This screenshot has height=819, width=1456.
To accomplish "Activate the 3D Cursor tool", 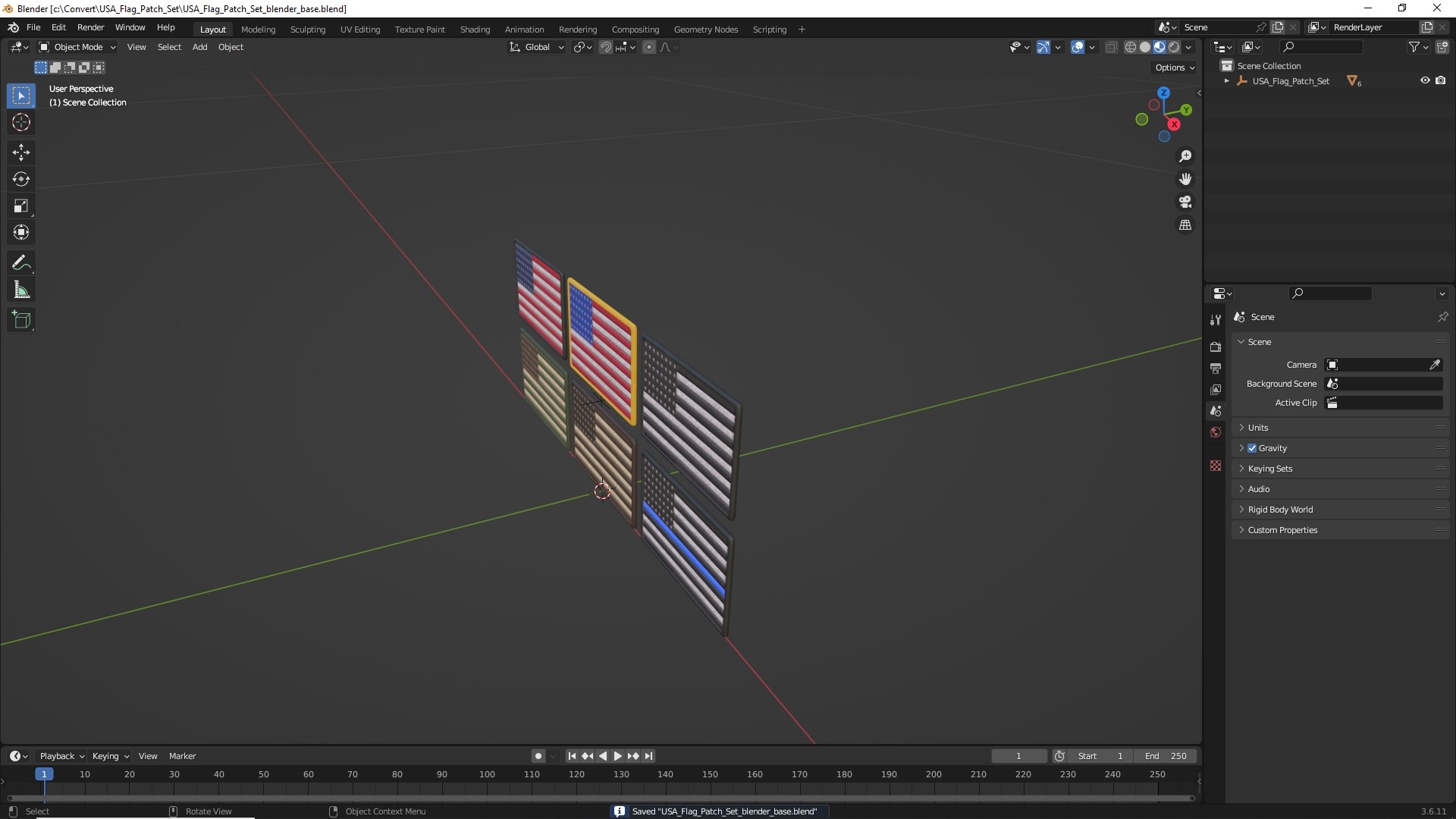I will coord(21,122).
